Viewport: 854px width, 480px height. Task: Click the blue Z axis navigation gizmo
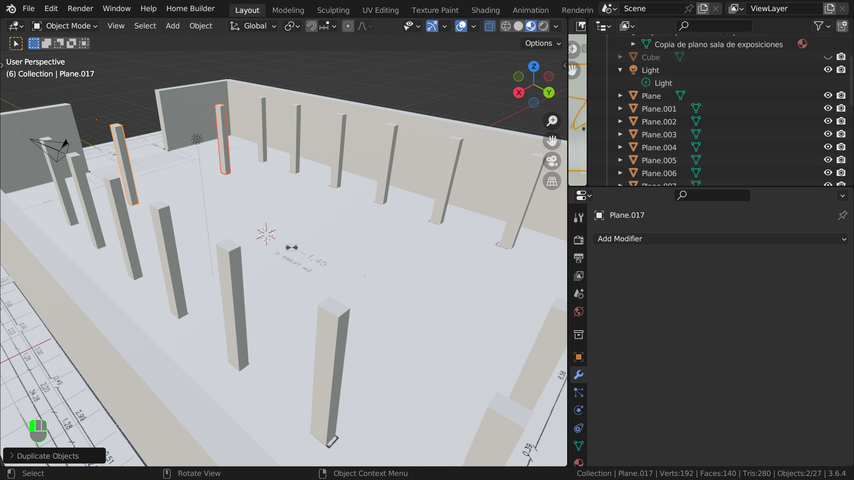click(534, 67)
